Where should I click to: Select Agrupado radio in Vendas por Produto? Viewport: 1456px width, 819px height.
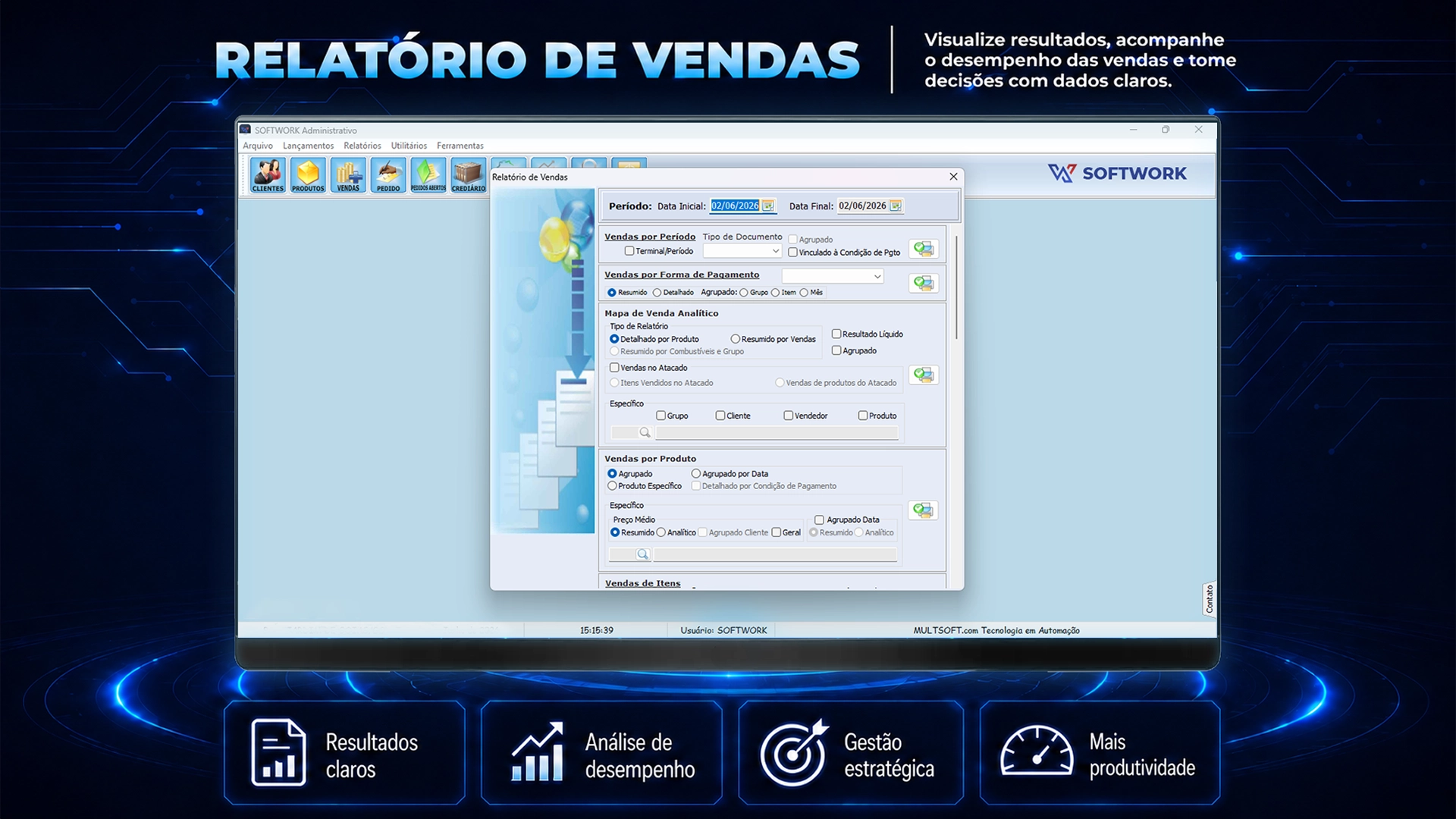click(612, 474)
